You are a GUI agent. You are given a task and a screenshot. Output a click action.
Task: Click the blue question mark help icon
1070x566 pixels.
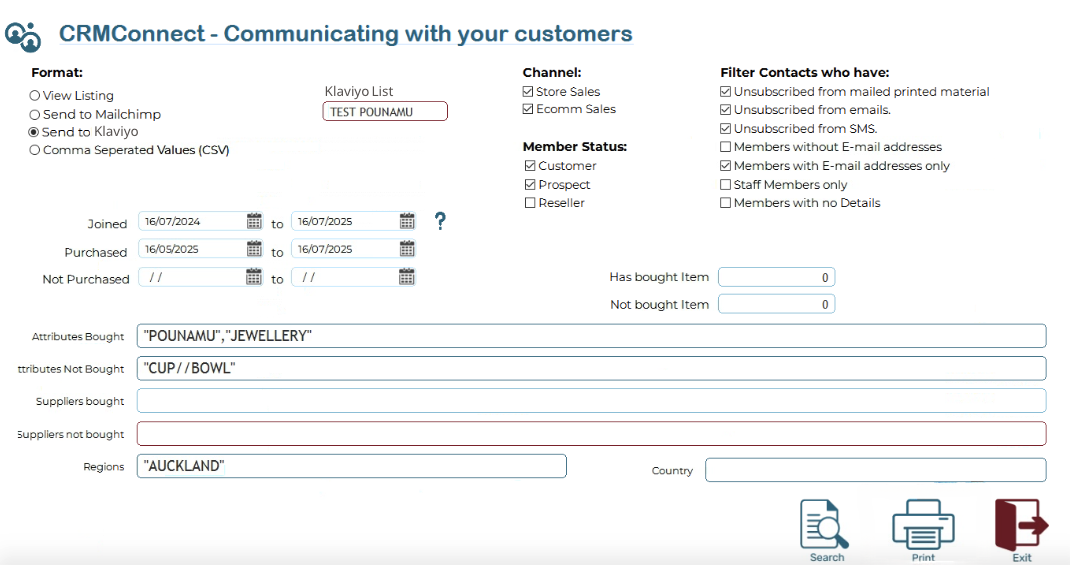[x=440, y=221]
